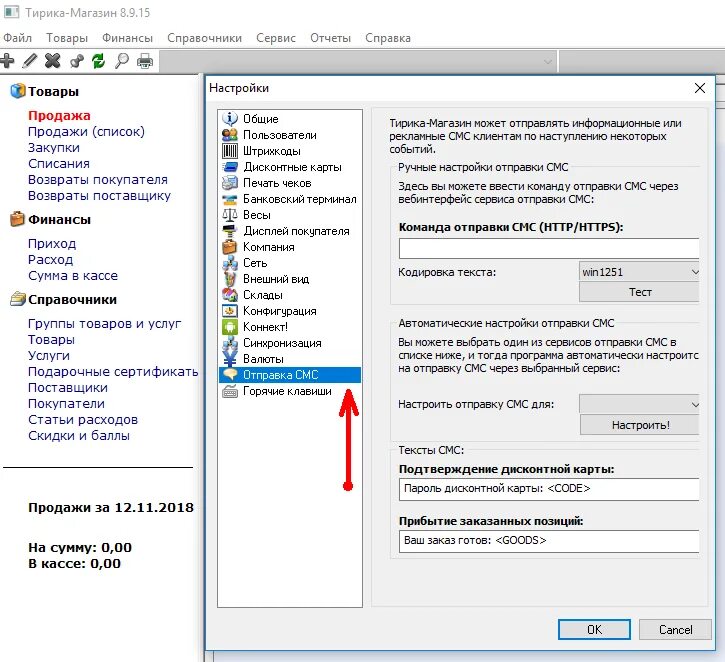This screenshot has width=725, height=662.
Task: Click the Print toolbar icon
Action: click(x=145, y=61)
